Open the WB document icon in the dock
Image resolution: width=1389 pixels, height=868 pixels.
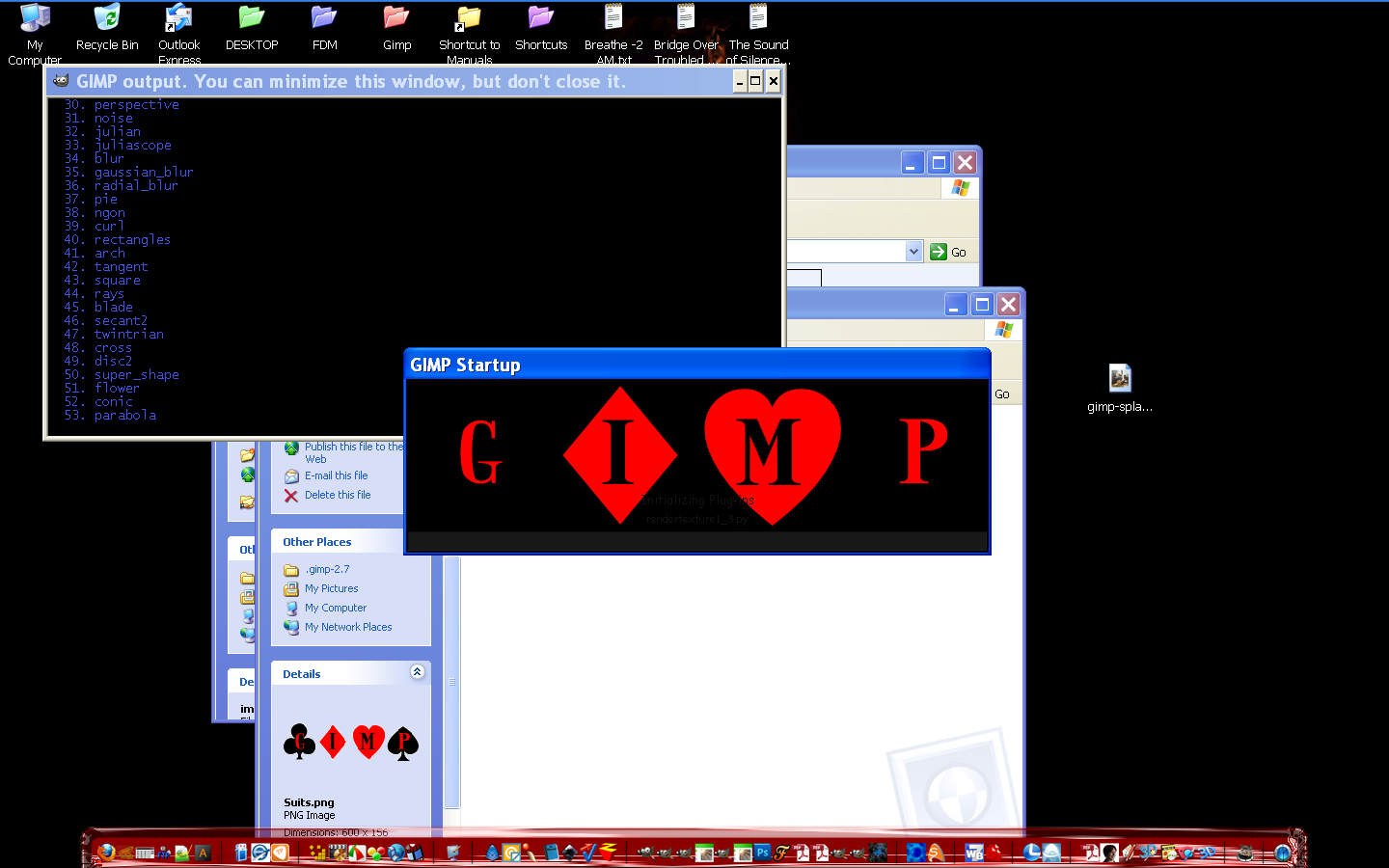(x=974, y=853)
